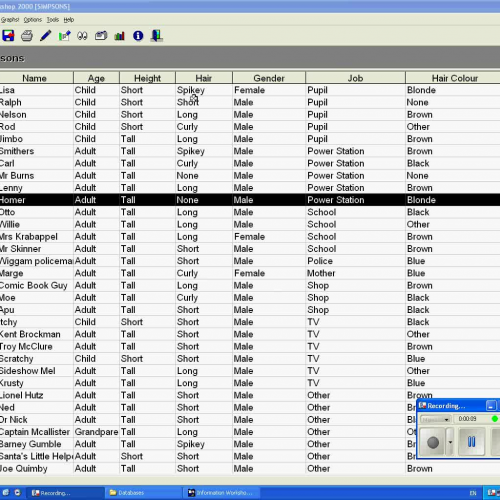Select the highlighted Homer row name cell
Image resolution: width=500 pixels, height=500 pixels.
click(x=36, y=200)
